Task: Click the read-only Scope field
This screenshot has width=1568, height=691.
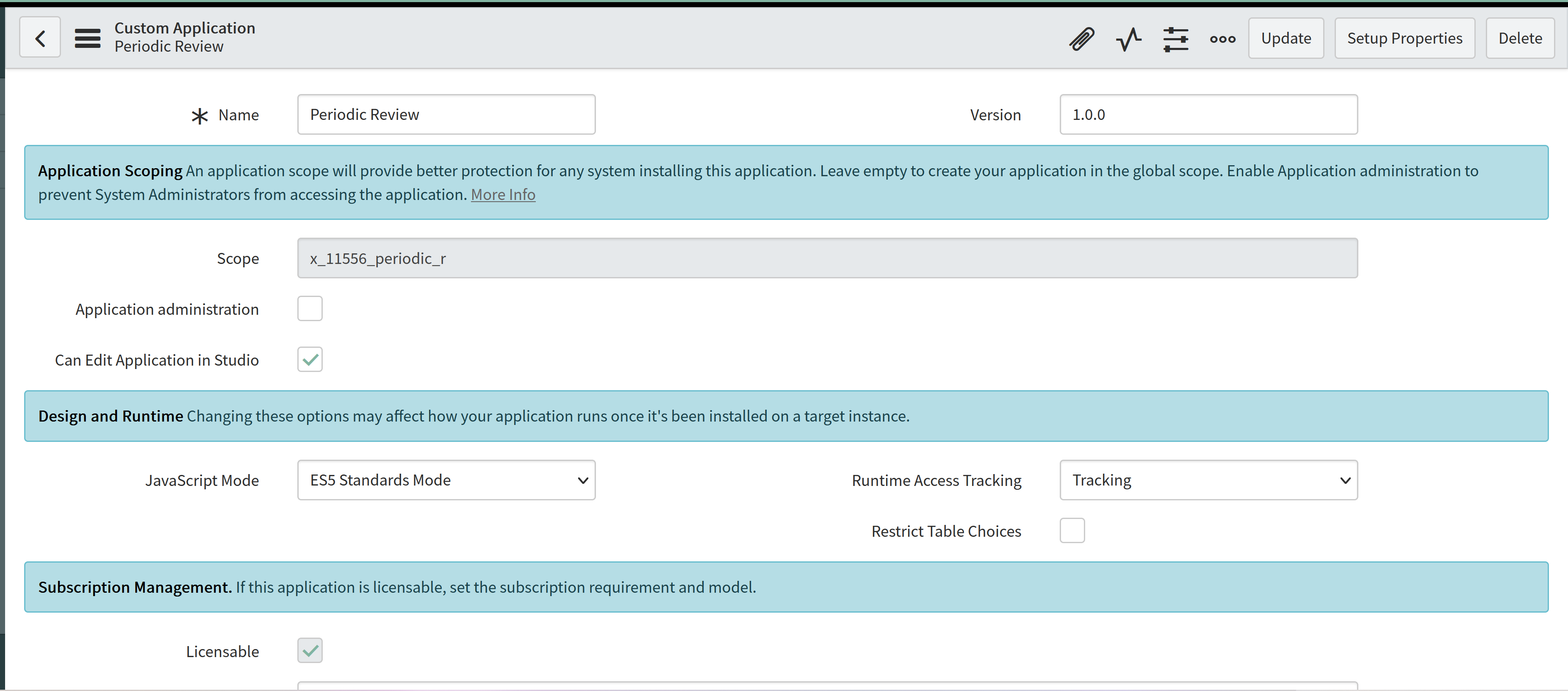Action: tap(827, 258)
